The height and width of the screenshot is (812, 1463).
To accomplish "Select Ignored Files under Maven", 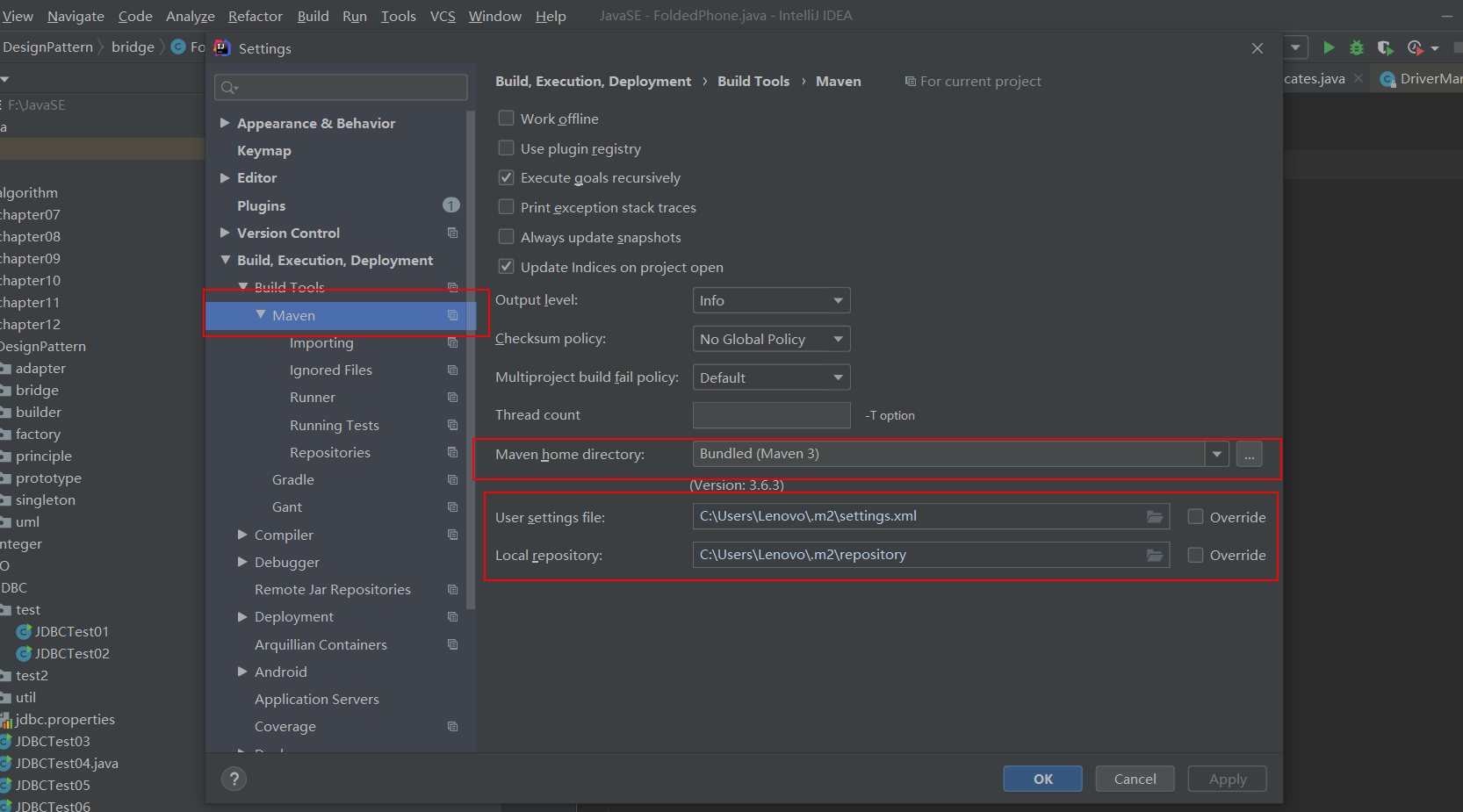I will [x=331, y=370].
